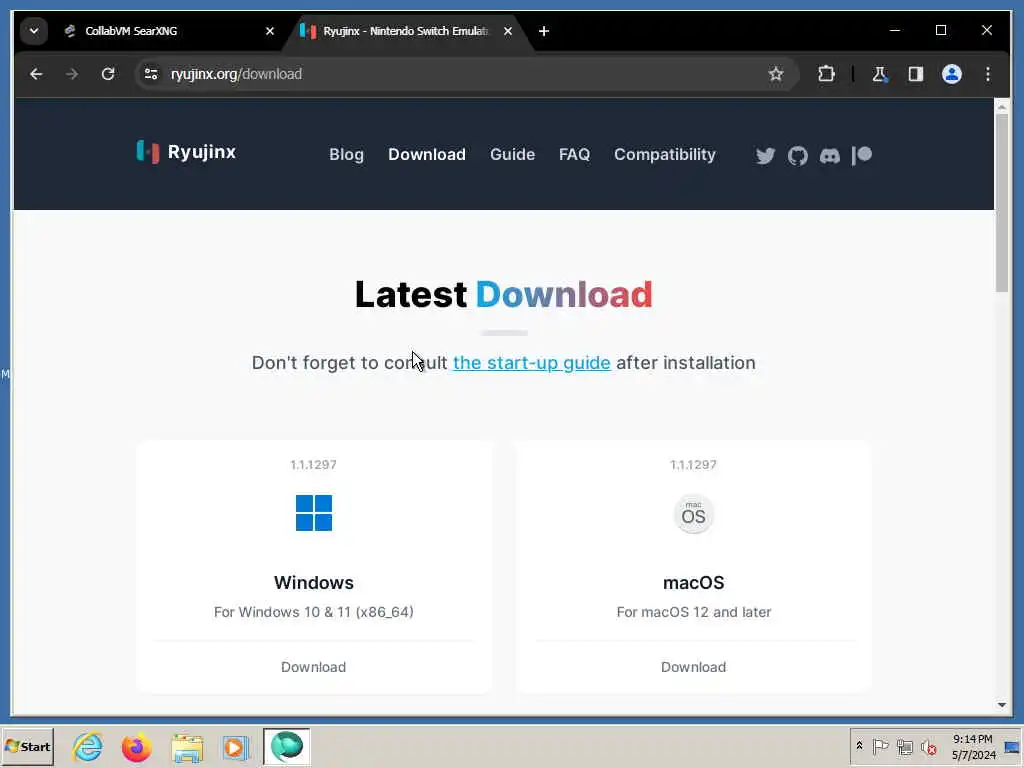View site information icon in address bar

151,74
